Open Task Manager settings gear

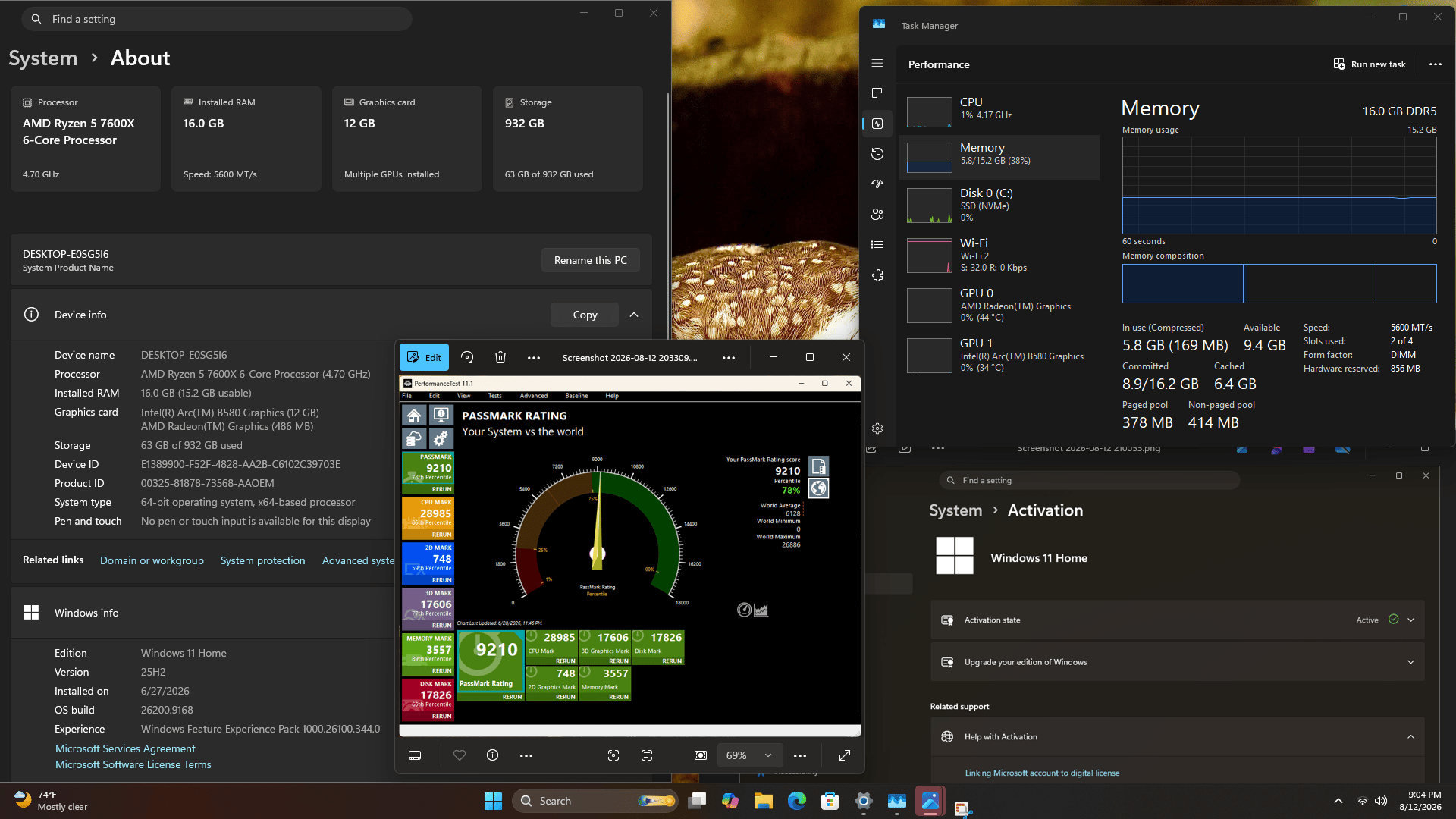coord(877,428)
